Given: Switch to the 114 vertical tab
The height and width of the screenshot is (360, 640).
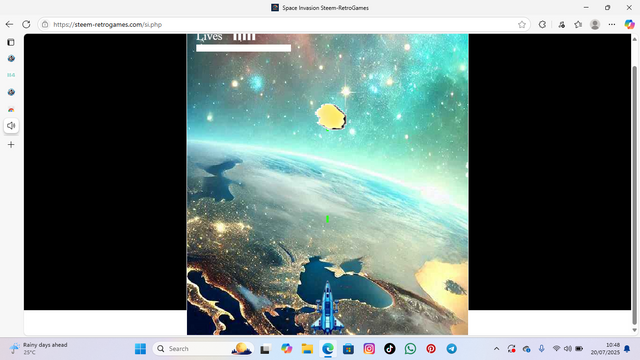Looking at the screenshot, I should (11, 75).
